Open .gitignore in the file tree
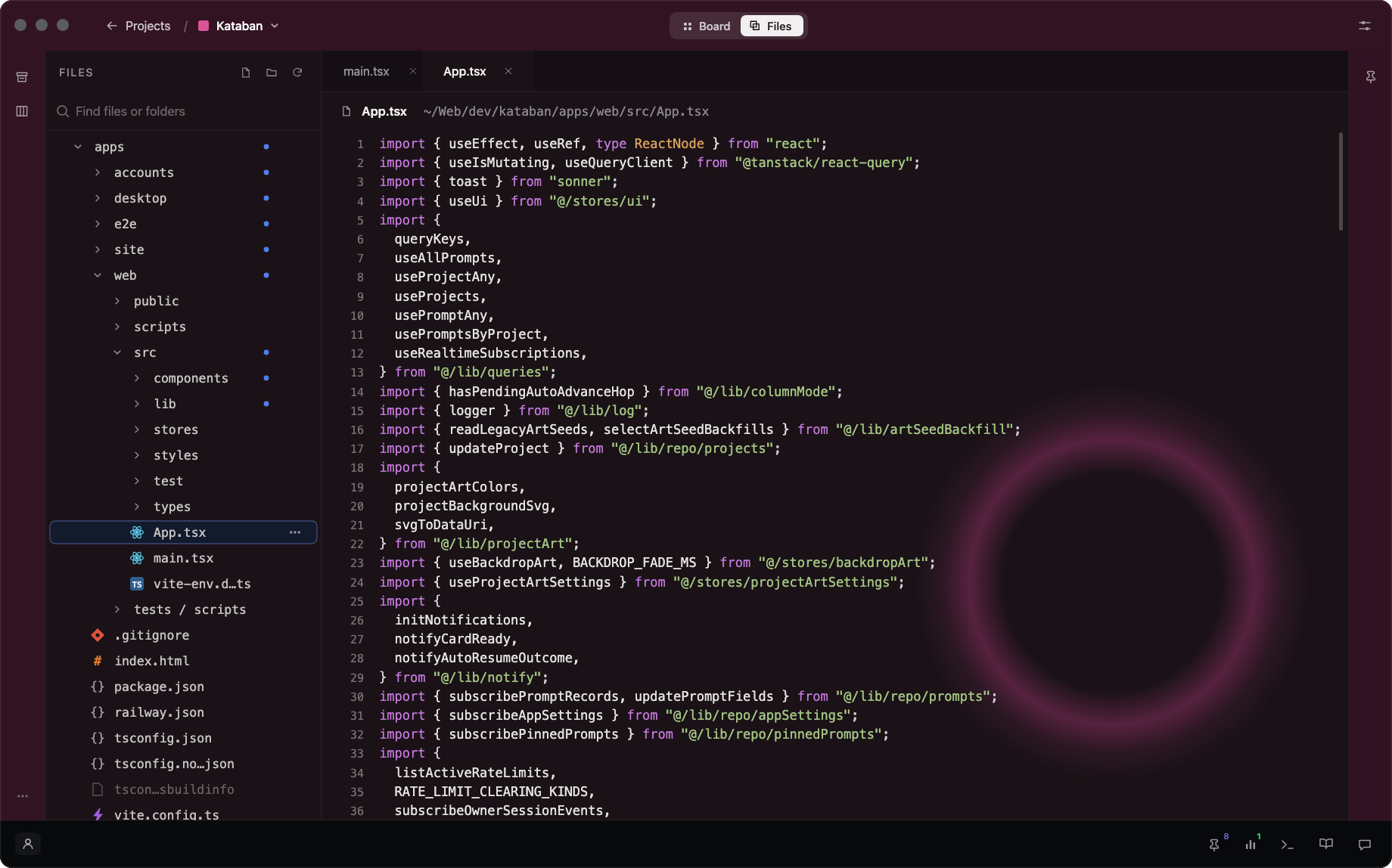The height and width of the screenshot is (868, 1392). pos(183,635)
